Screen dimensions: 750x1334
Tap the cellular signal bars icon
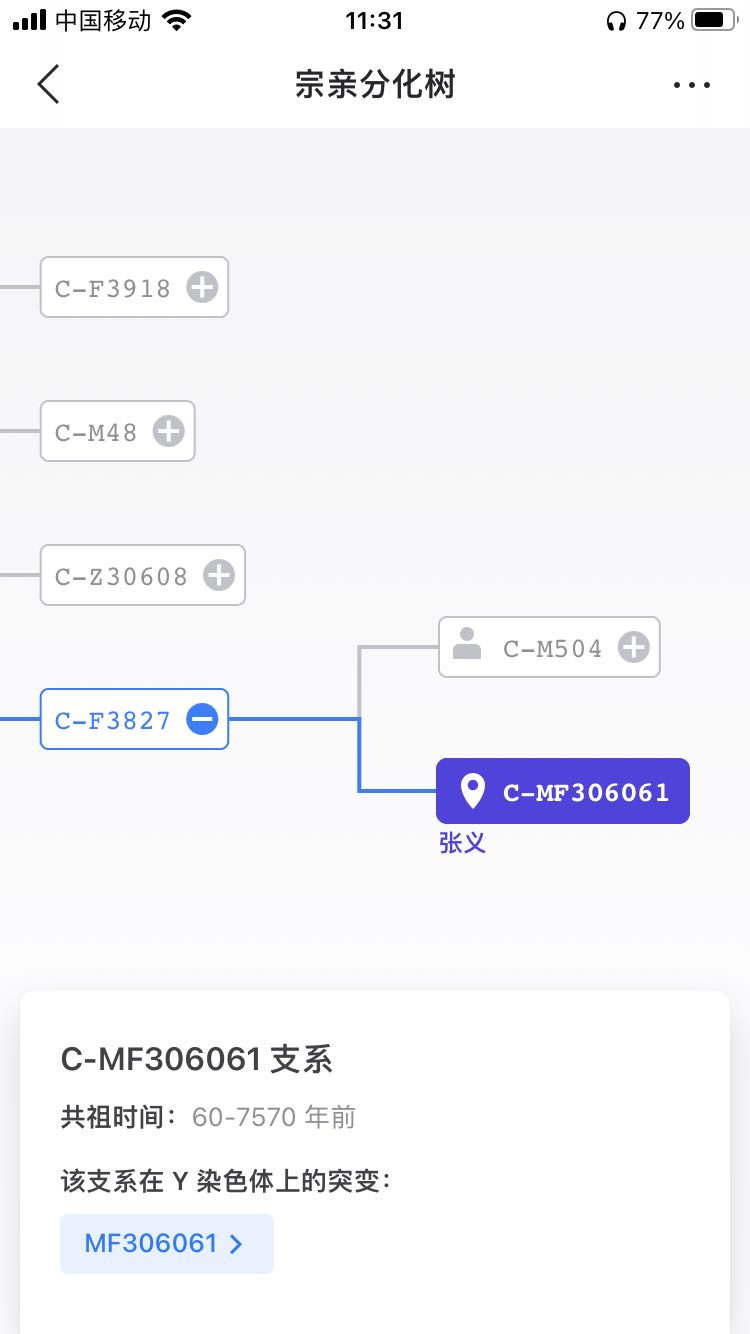tap(30, 20)
